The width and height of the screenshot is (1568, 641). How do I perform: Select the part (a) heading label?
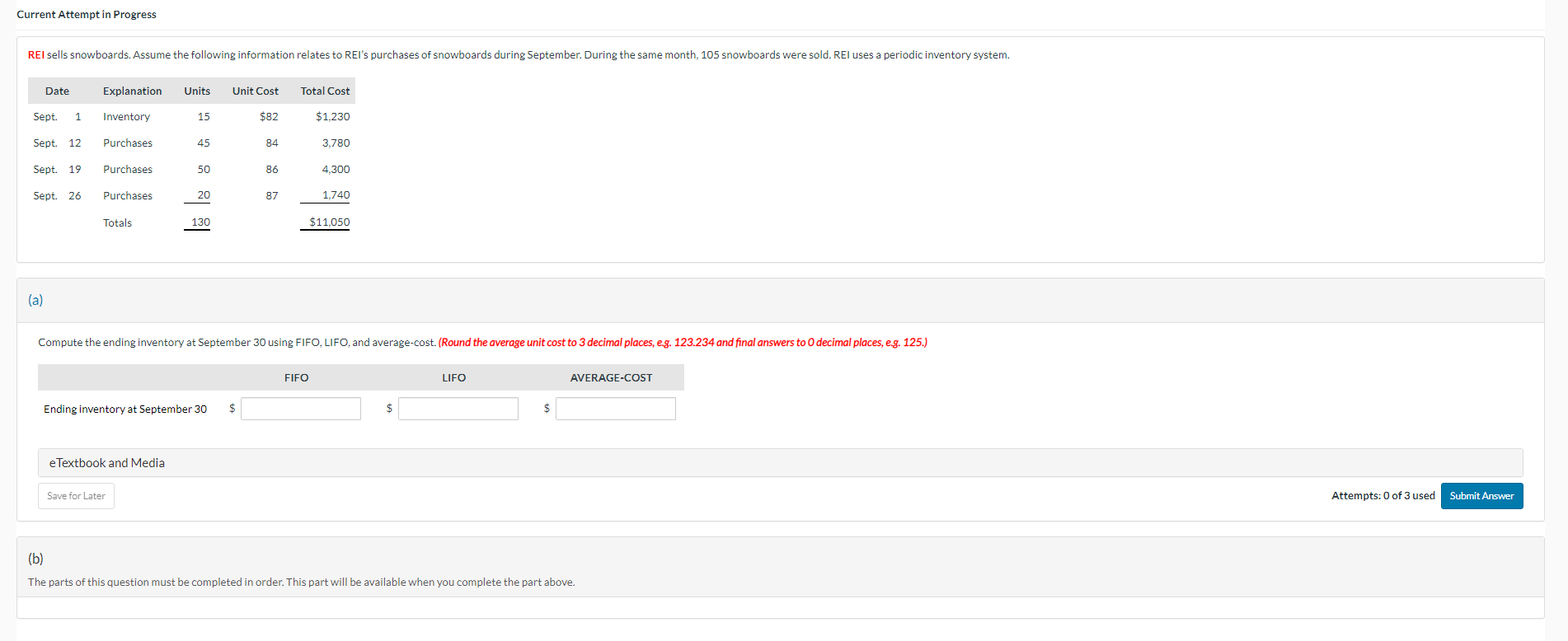(x=35, y=300)
